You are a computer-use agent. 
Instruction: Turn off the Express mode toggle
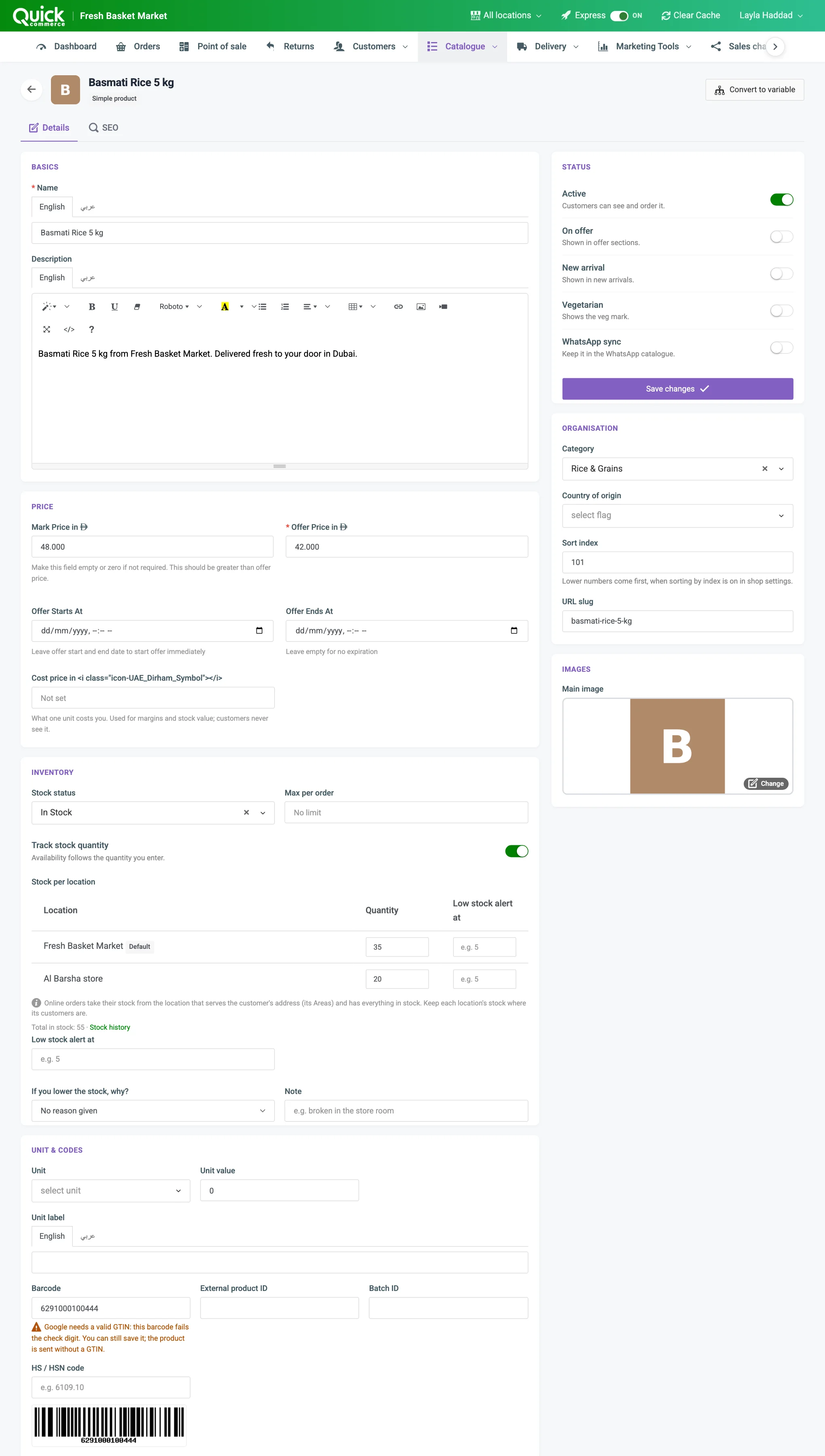coord(619,16)
